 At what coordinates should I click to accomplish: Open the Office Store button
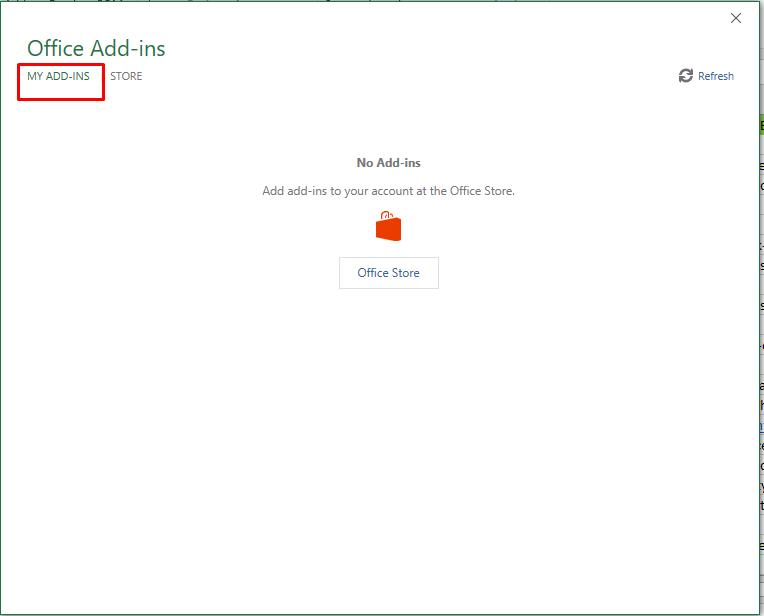point(389,273)
